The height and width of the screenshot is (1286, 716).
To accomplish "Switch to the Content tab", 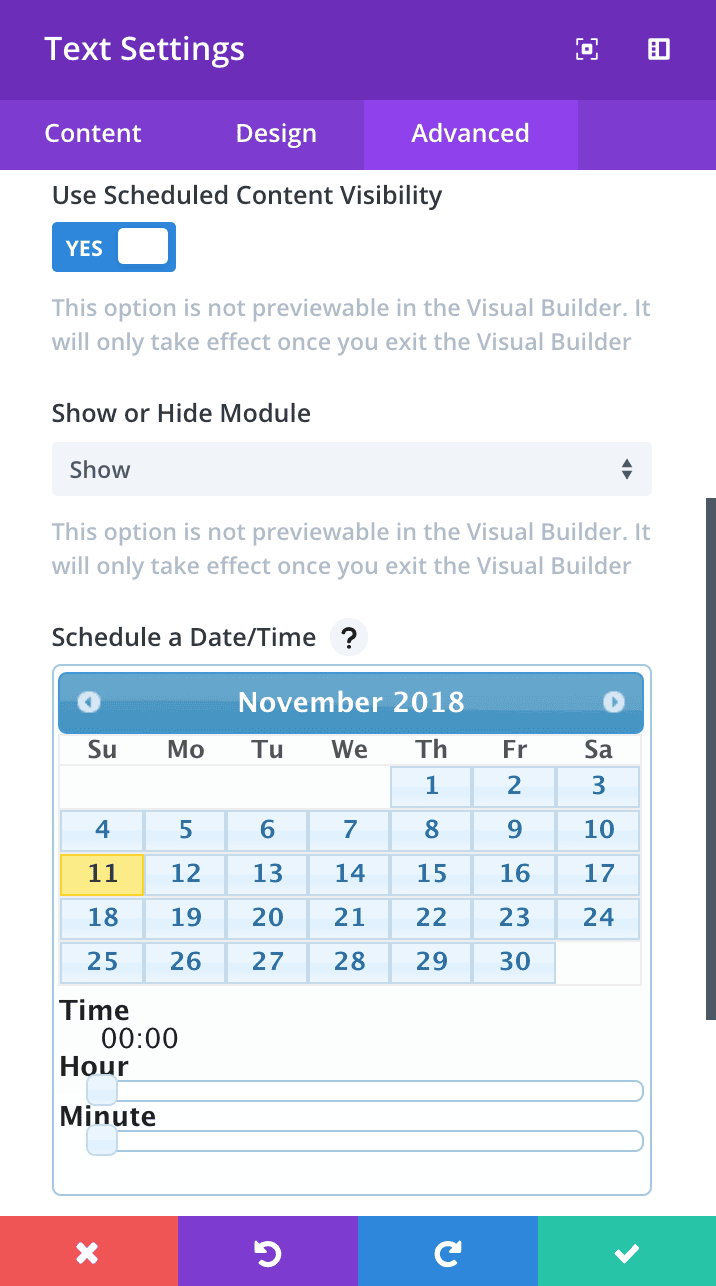I will click(x=93, y=134).
